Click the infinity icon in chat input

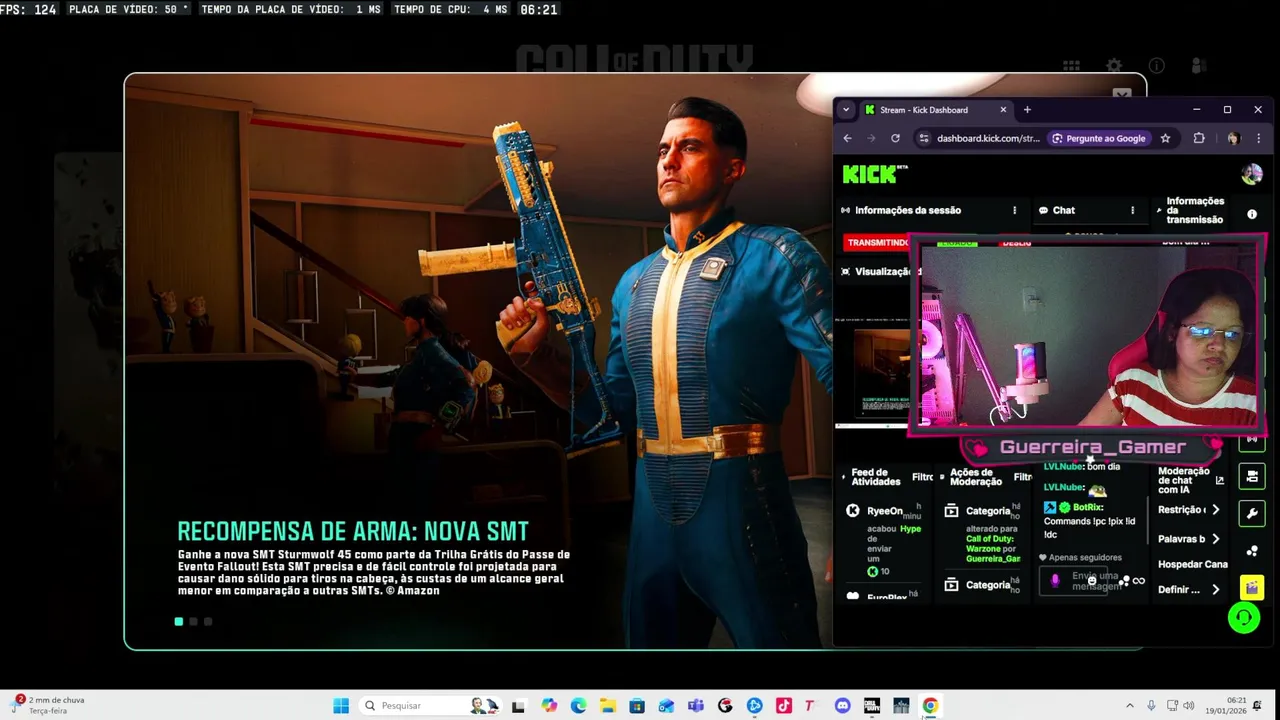tap(1138, 581)
